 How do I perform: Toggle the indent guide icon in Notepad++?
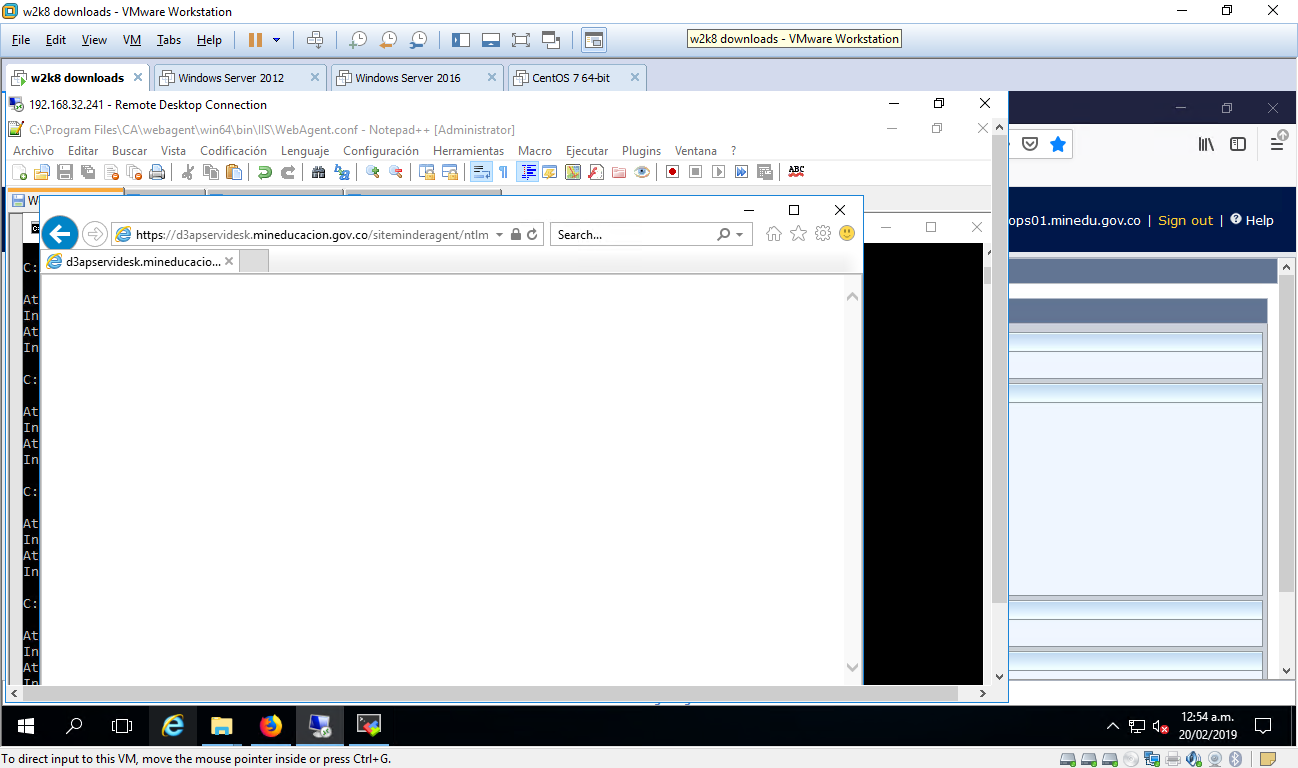[527, 172]
